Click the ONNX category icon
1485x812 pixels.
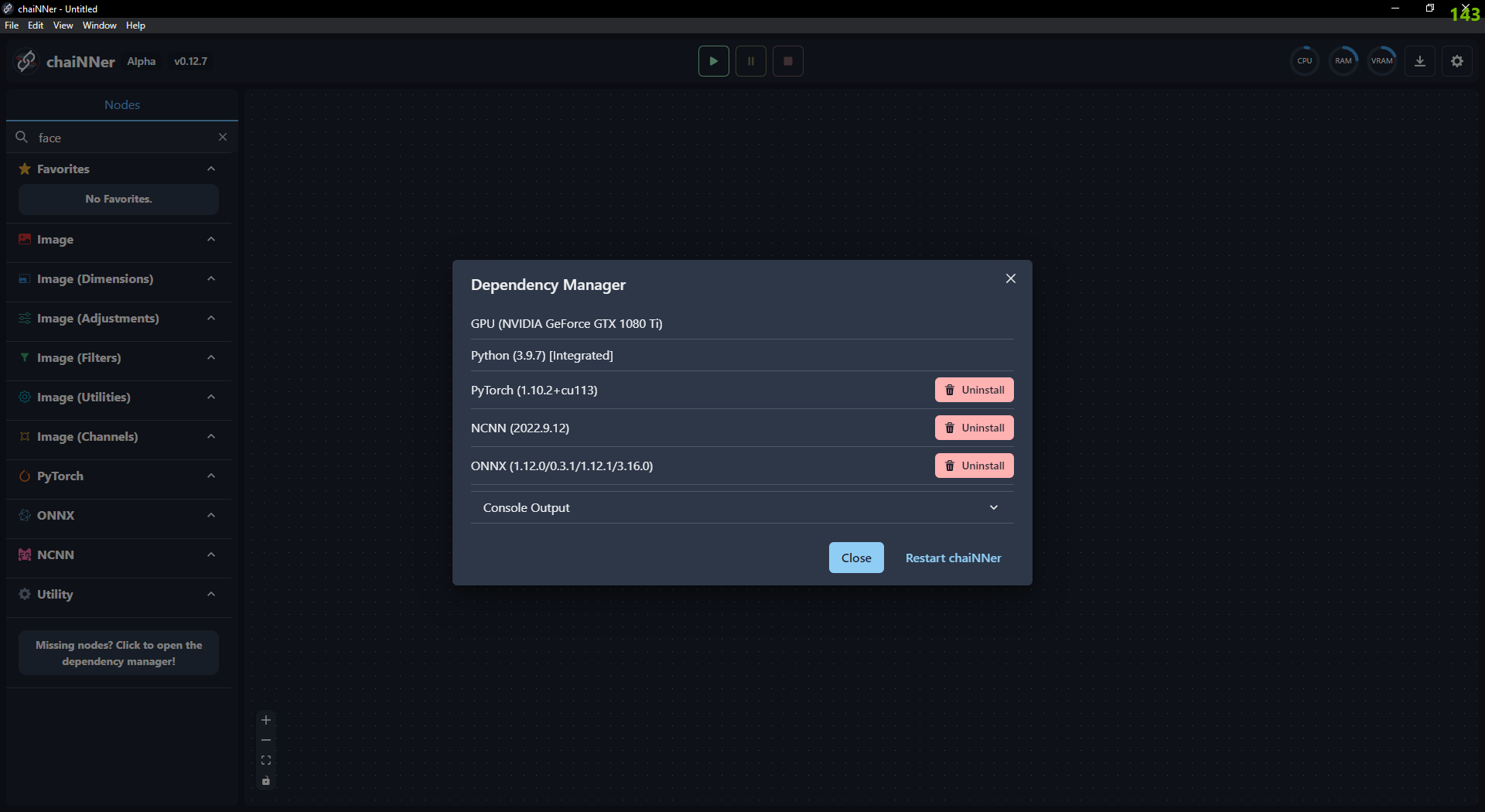point(24,514)
